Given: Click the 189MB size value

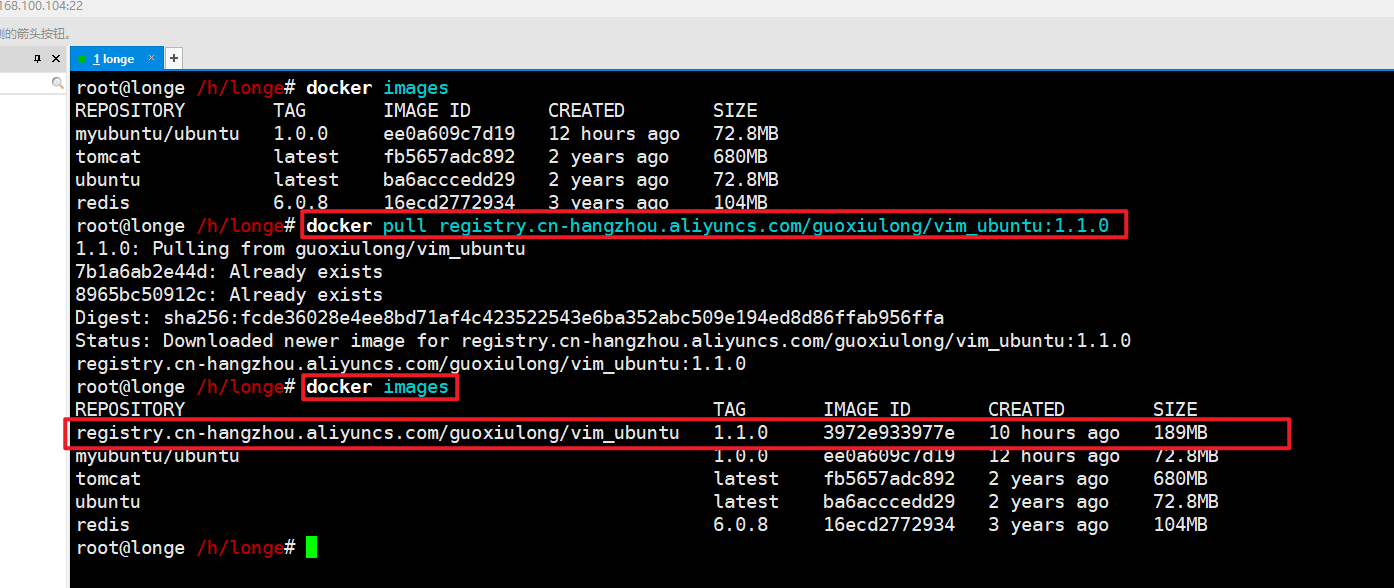Looking at the screenshot, I should (1180, 433).
